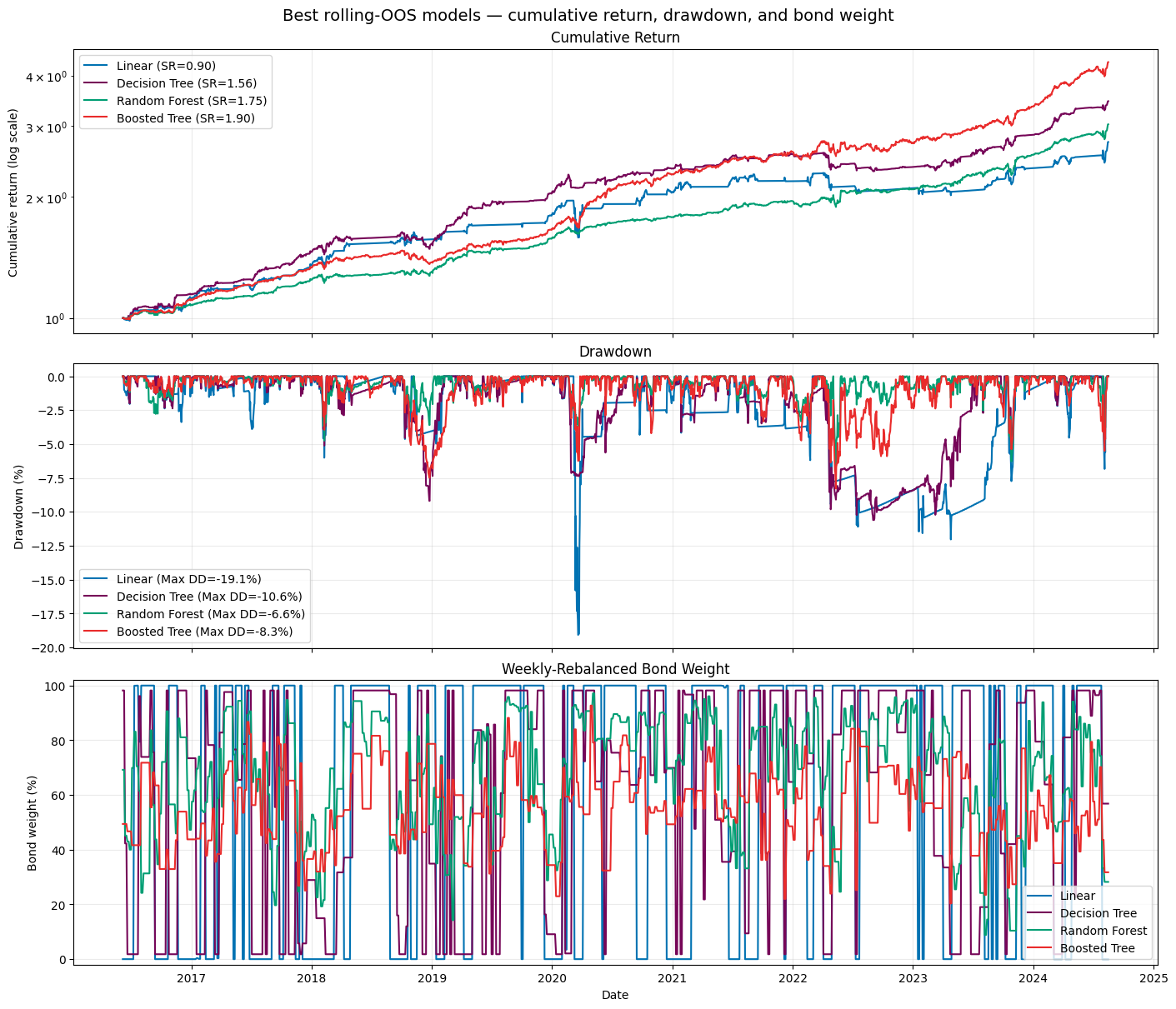Click the '−17.5' drawdown tick label
The image size is (1176, 1009).
[49, 614]
